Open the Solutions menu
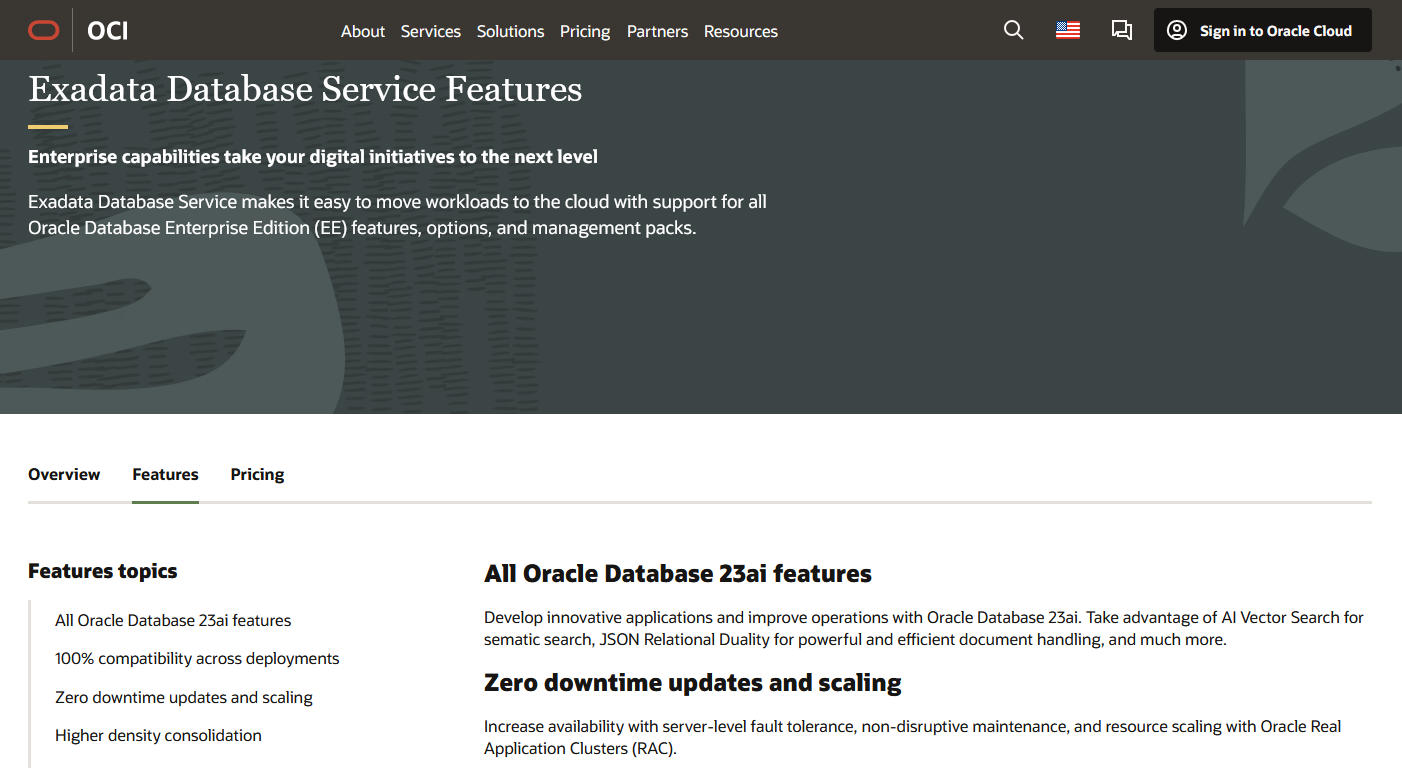Screen dimensions: 1402x768 click(510, 31)
